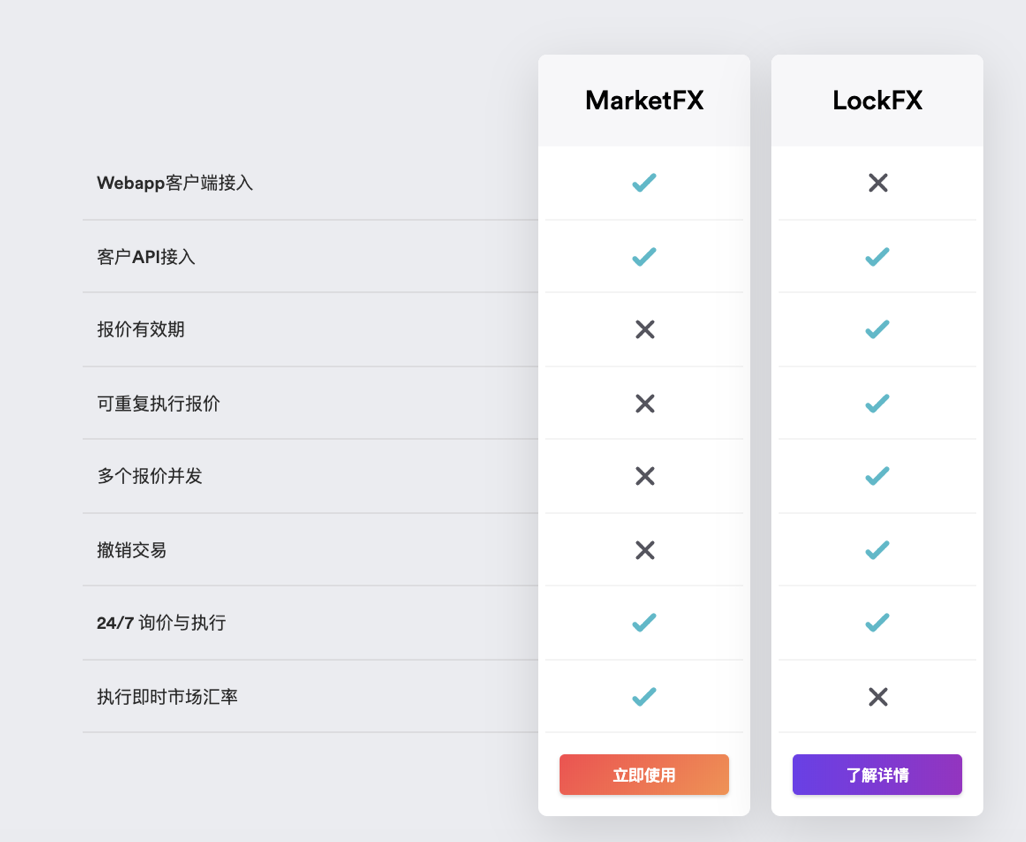Click the LockFX column header
Screen dimensions: 1026x842
tap(877, 100)
